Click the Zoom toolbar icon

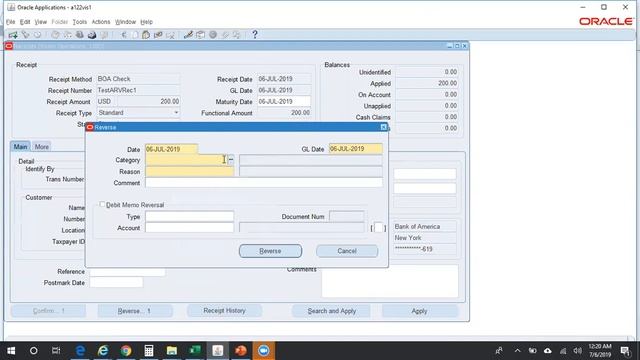tap(200, 35)
